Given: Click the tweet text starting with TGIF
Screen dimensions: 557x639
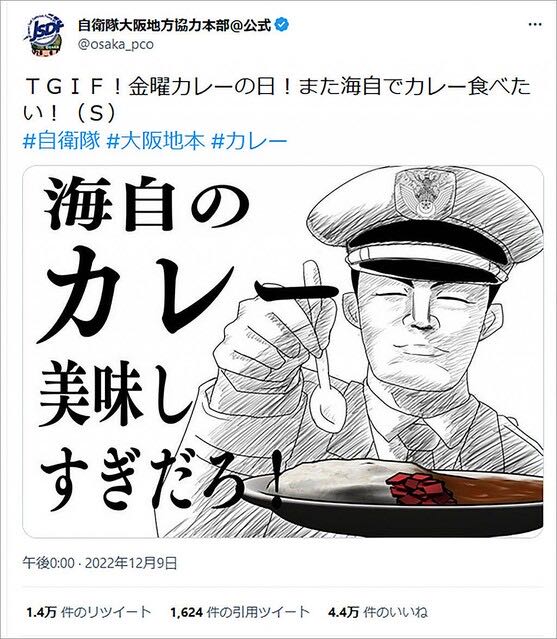Looking at the screenshot, I should tap(277, 100).
